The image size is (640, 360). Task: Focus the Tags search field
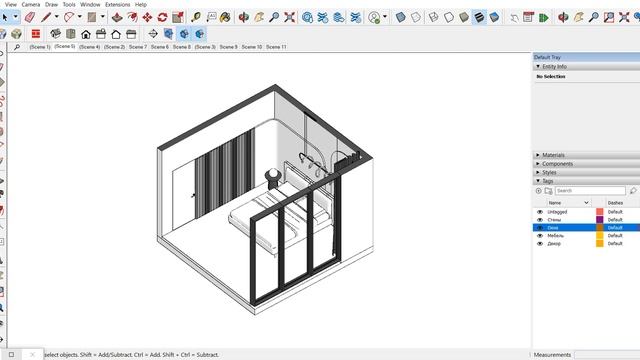tap(590, 191)
